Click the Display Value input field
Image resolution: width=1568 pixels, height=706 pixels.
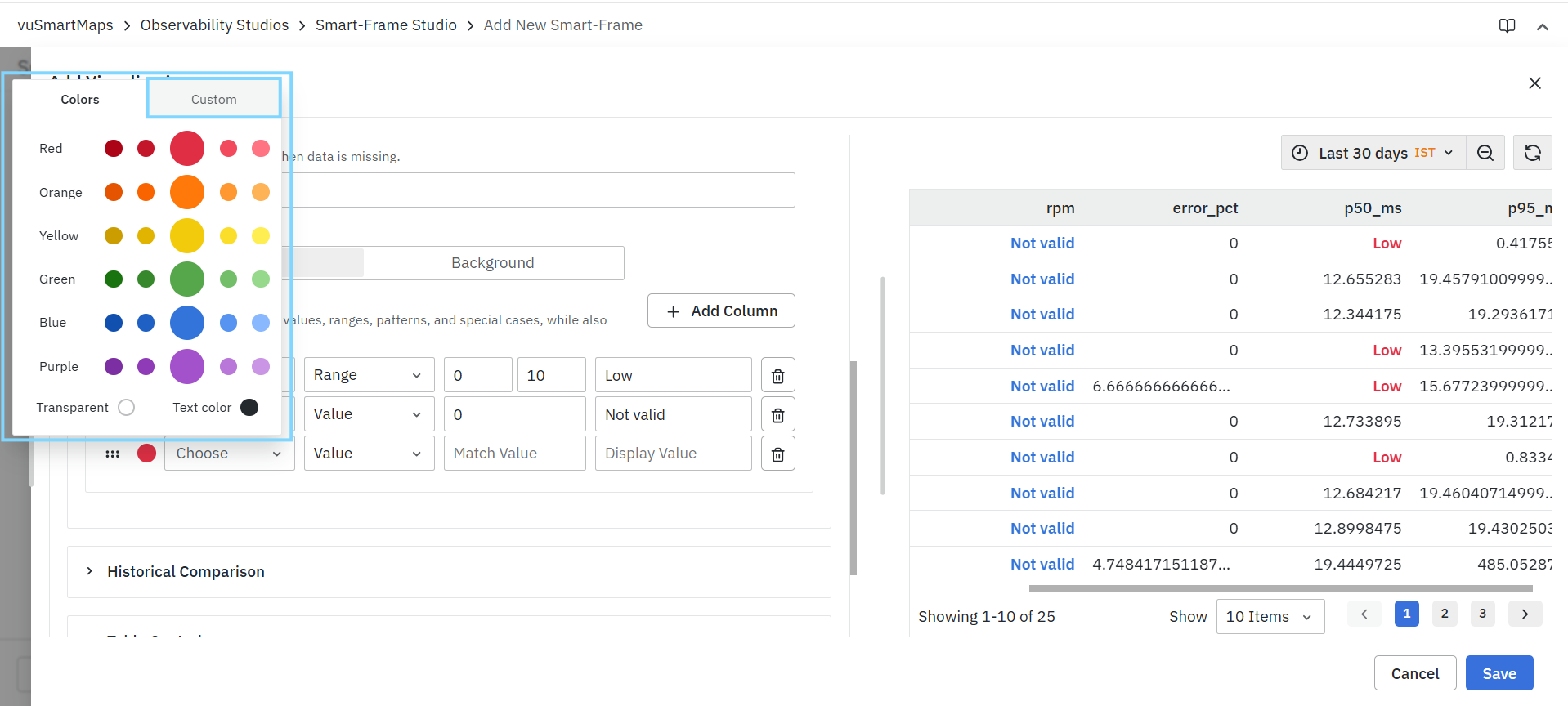tap(674, 454)
